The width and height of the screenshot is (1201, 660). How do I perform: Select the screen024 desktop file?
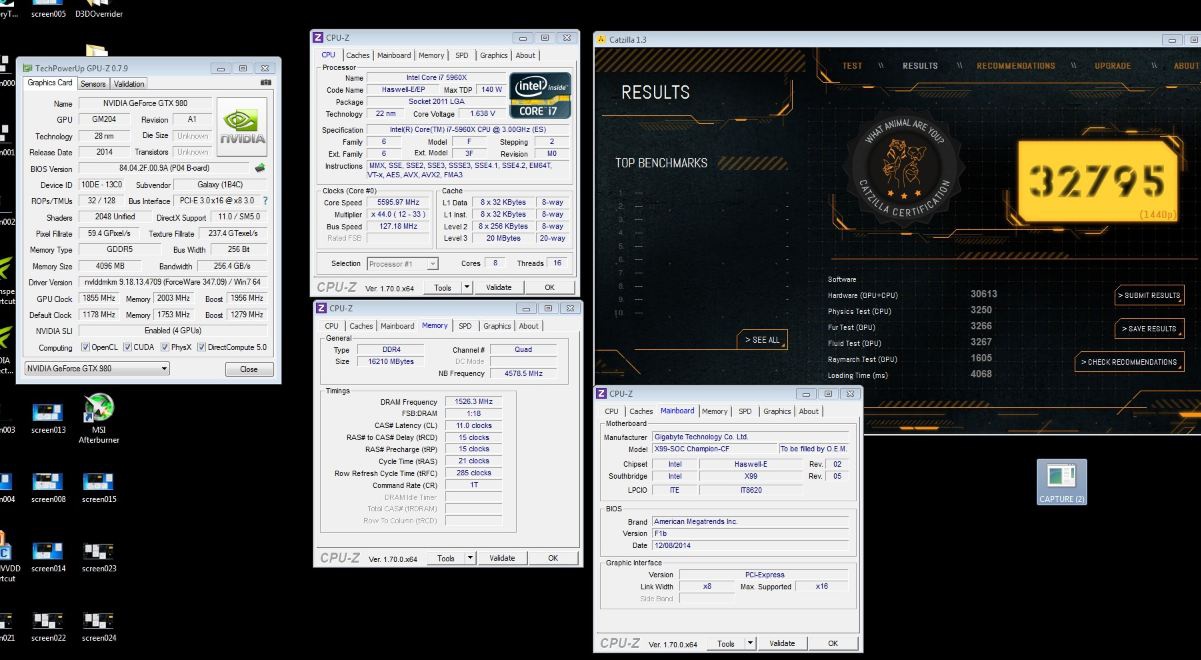[99, 625]
